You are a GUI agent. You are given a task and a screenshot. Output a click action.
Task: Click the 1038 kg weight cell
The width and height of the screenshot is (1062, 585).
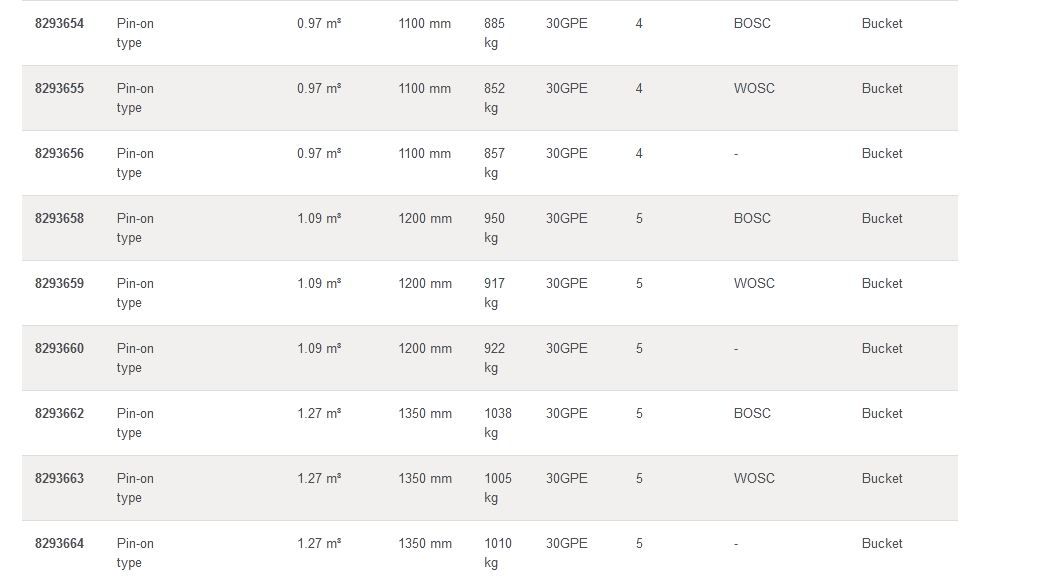497,423
